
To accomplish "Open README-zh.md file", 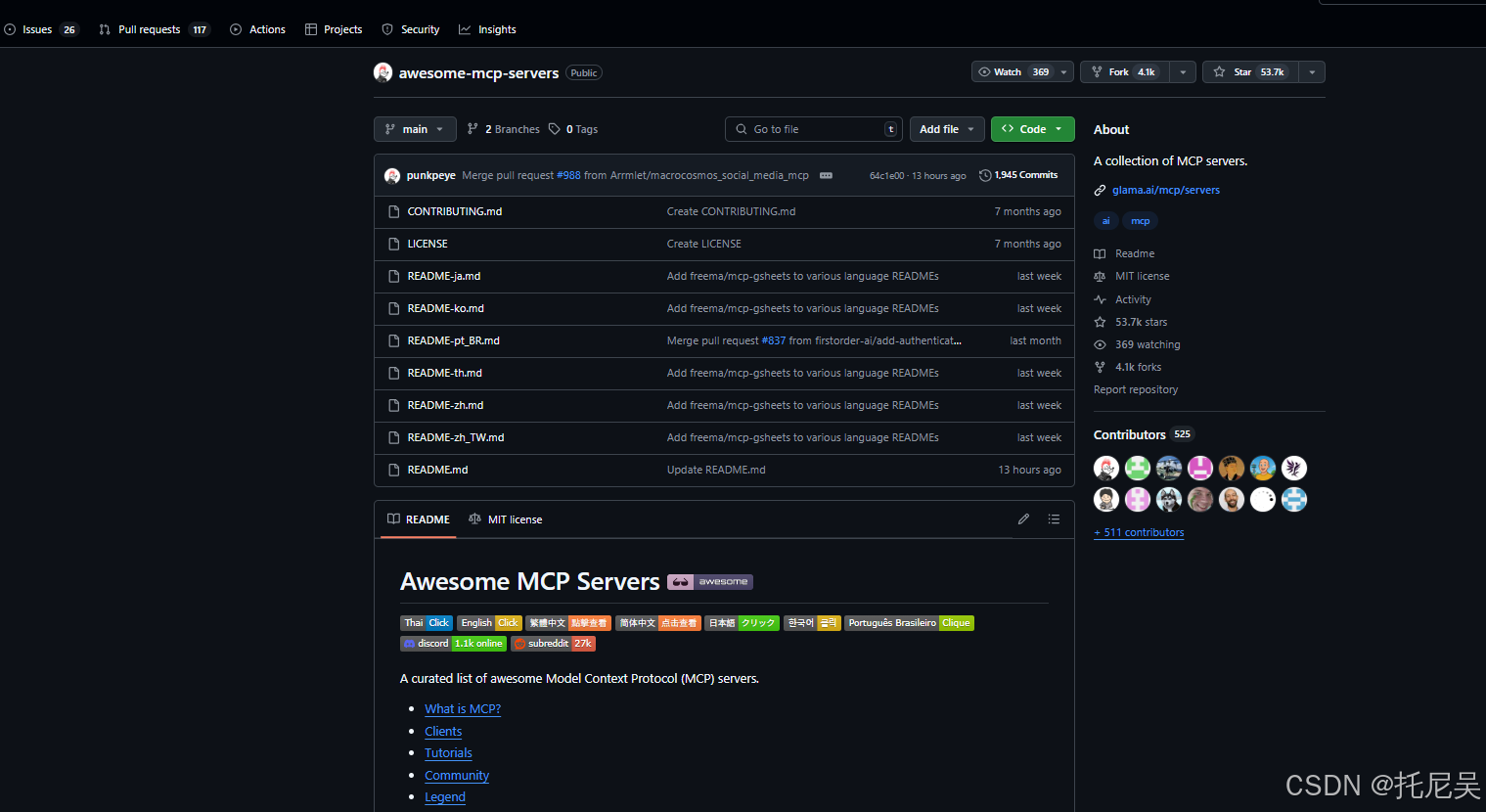I will tap(446, 405).
